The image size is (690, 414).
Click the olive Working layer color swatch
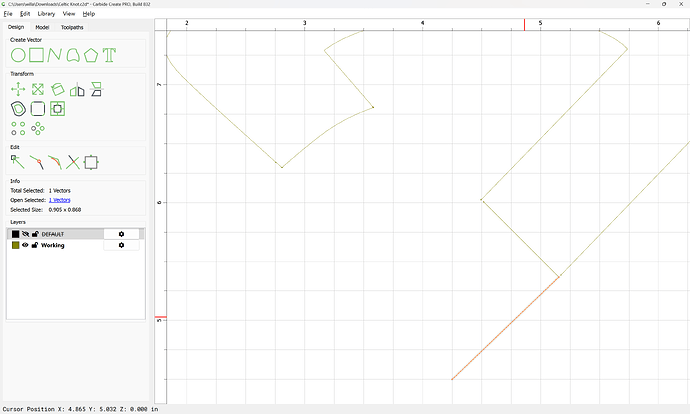tap(15, 245)
